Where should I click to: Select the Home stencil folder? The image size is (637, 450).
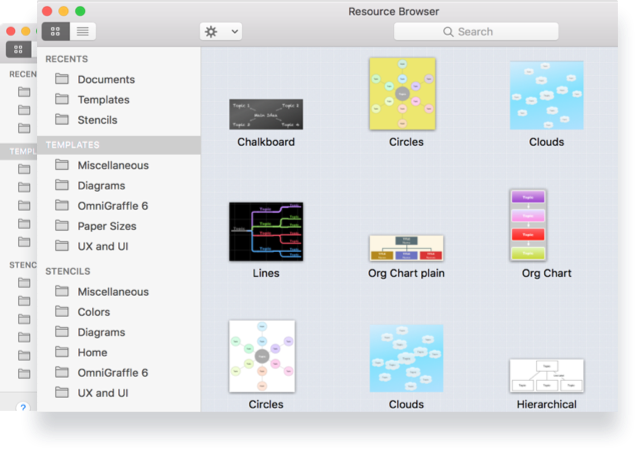coord(119,353)
